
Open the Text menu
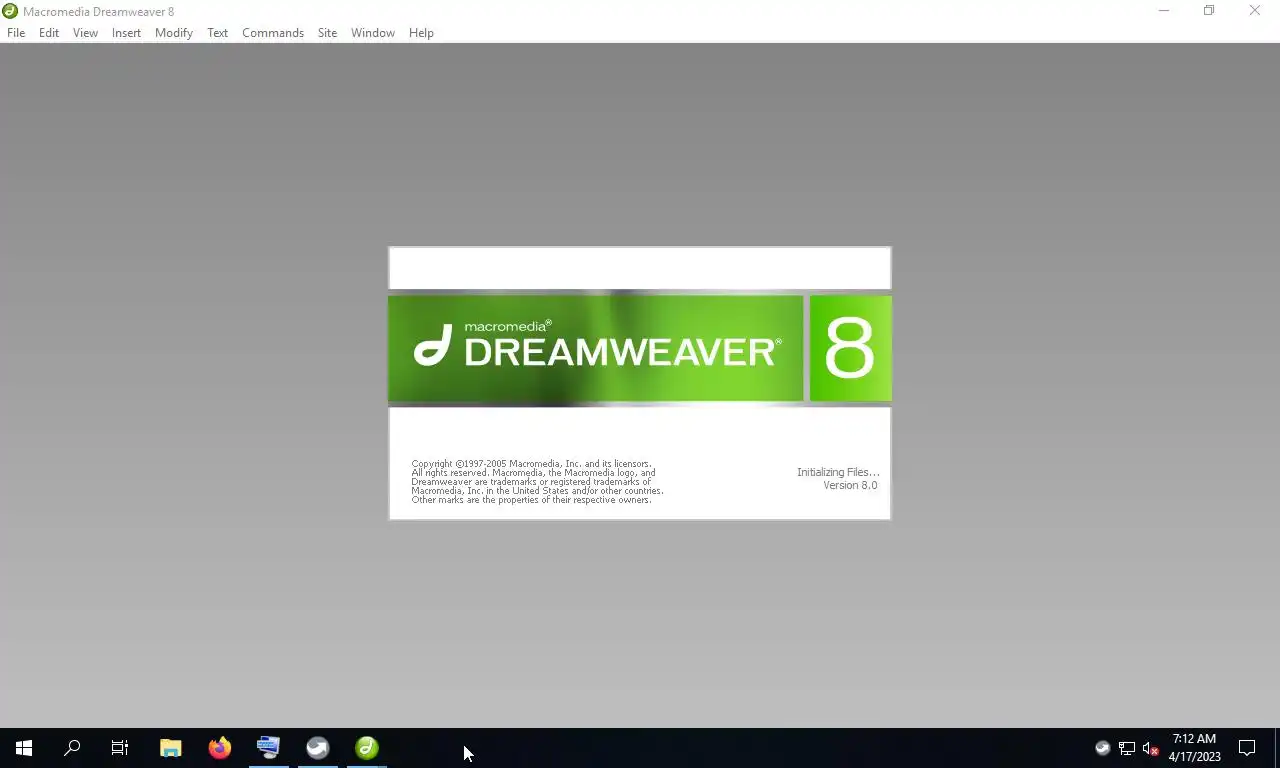click(218, 33)
